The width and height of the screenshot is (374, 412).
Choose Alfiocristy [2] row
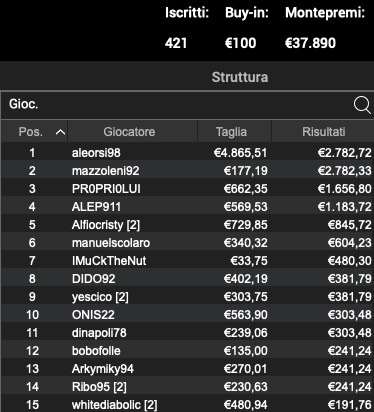pos(187,225)
